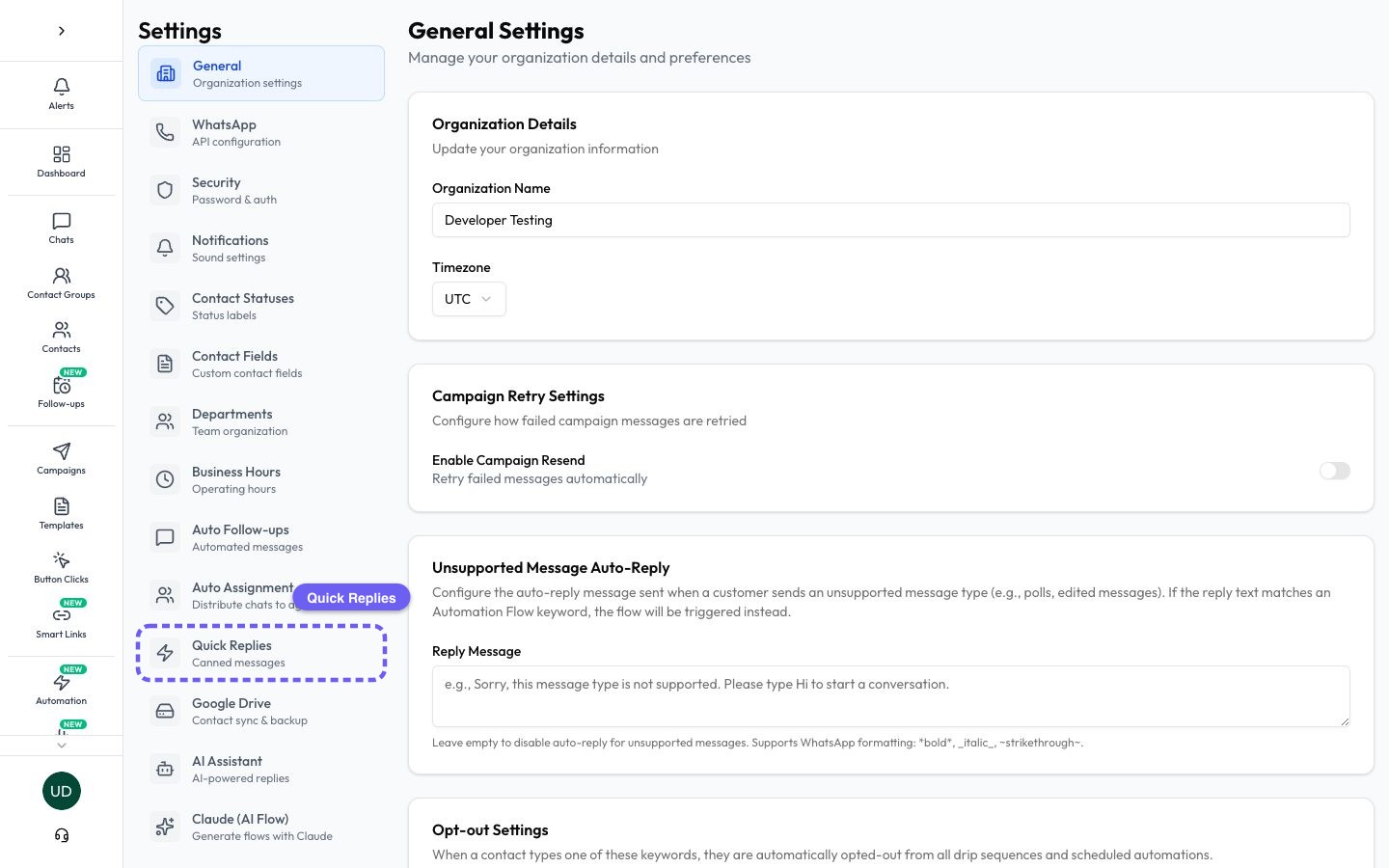
Task: Open Contact Groups icon
Action: click(x=61, y=276)
